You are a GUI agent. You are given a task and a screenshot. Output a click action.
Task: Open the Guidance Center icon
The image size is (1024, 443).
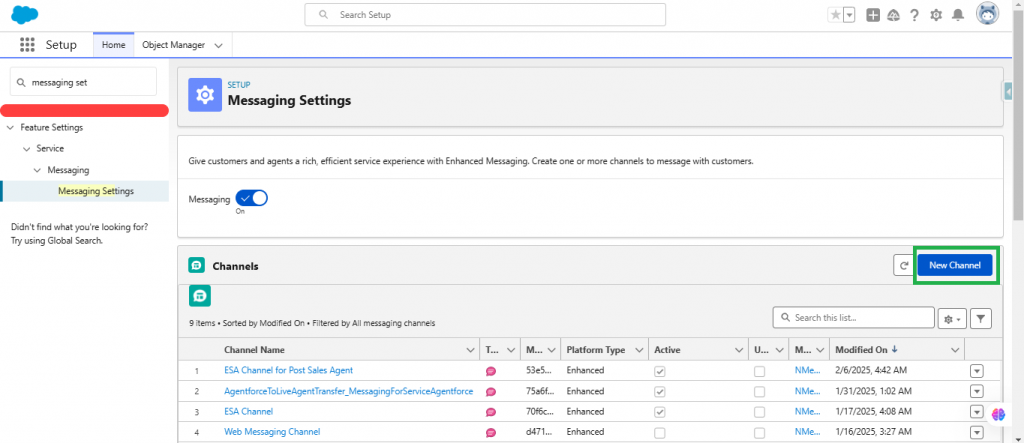click(893, 15)
